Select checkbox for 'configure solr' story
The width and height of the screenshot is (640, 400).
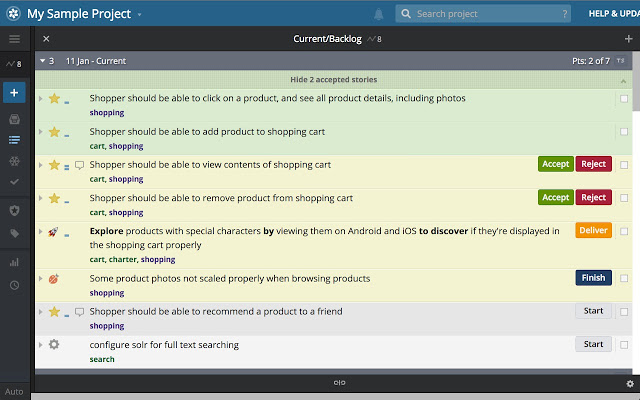(x=624, y=345)
